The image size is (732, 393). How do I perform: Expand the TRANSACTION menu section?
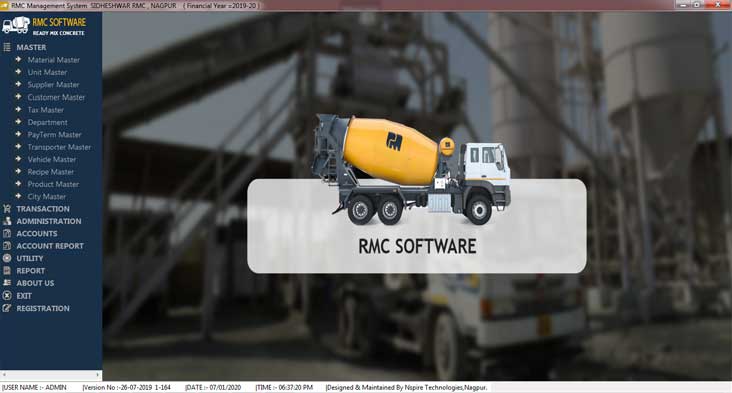point(43,209)
